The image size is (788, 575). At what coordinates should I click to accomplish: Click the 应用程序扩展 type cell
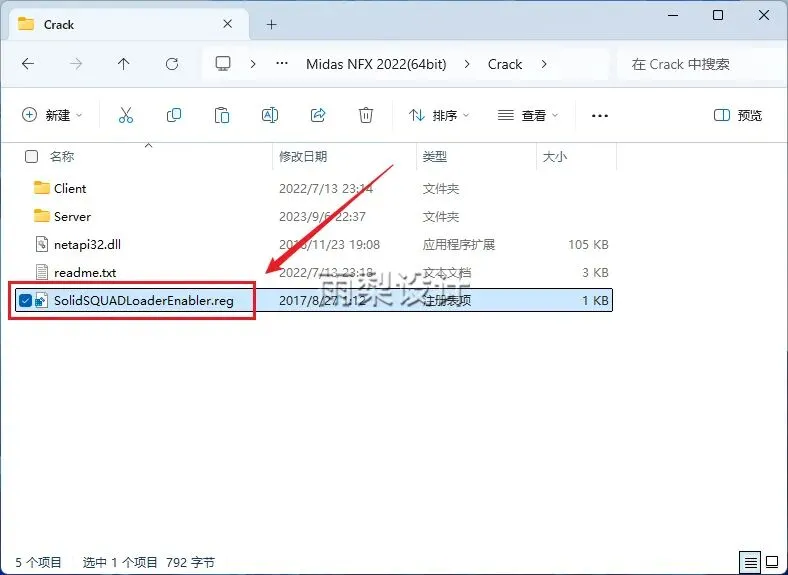[x=459, y=244]
